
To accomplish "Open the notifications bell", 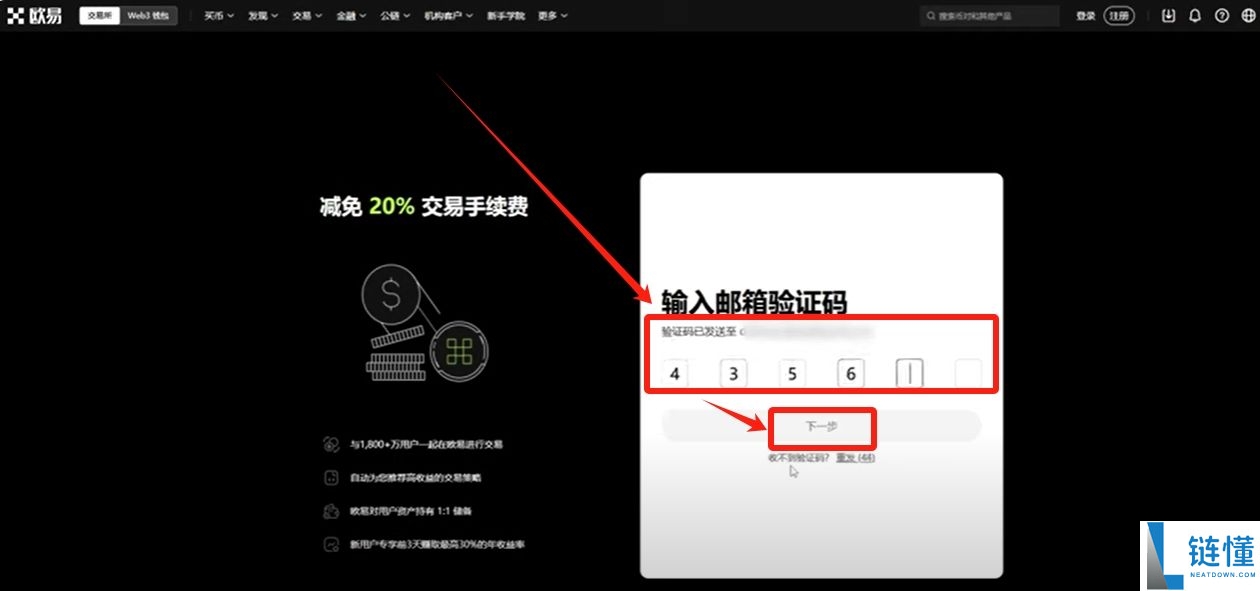I will pos(1195,16).
